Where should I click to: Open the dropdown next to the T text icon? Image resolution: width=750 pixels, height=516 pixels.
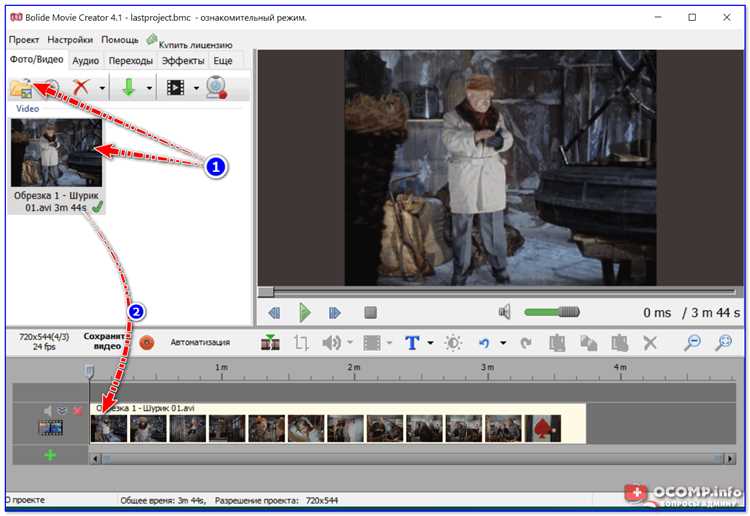point(430,342)
